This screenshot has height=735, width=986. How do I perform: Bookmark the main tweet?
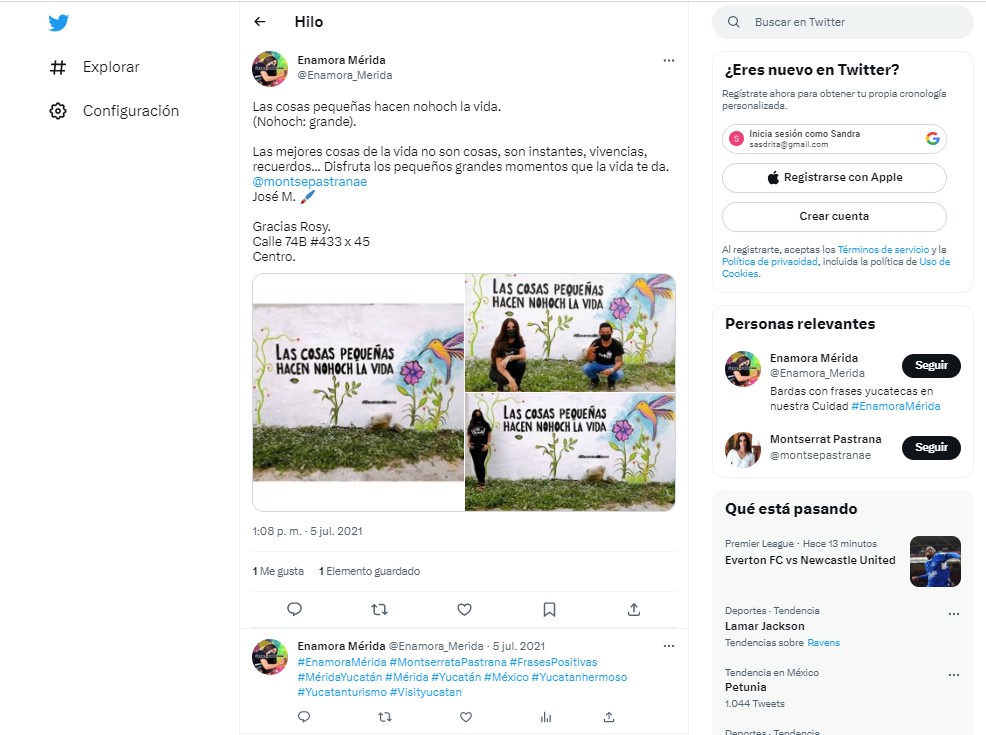[549, 609]
